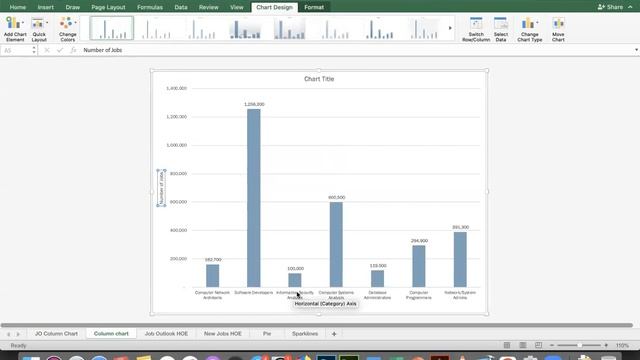Click the formula bar confirm checkmark icon
This screenshot has height=360, width=640.
click(x=60, y=50)
